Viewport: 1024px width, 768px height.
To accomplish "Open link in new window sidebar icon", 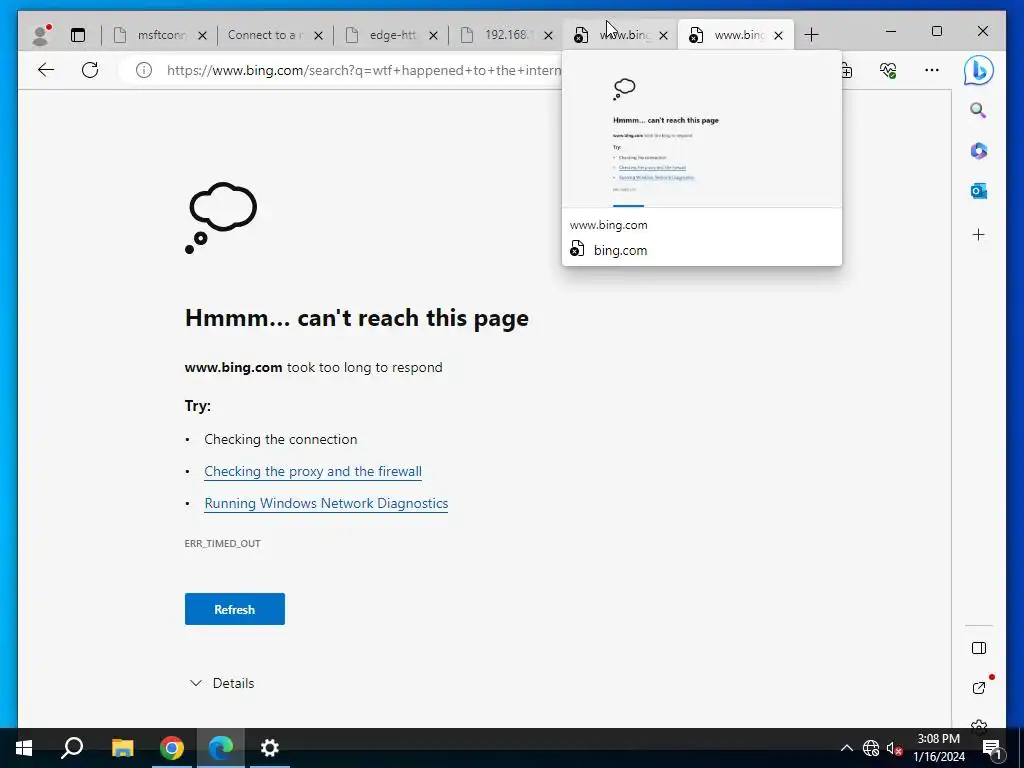I will coord(978,688).
